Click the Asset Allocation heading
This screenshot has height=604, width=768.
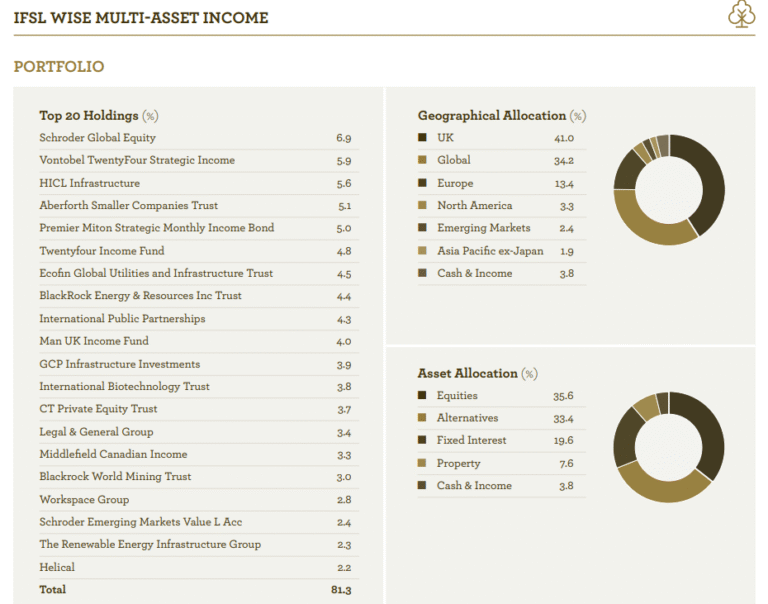tap(478, 373)
